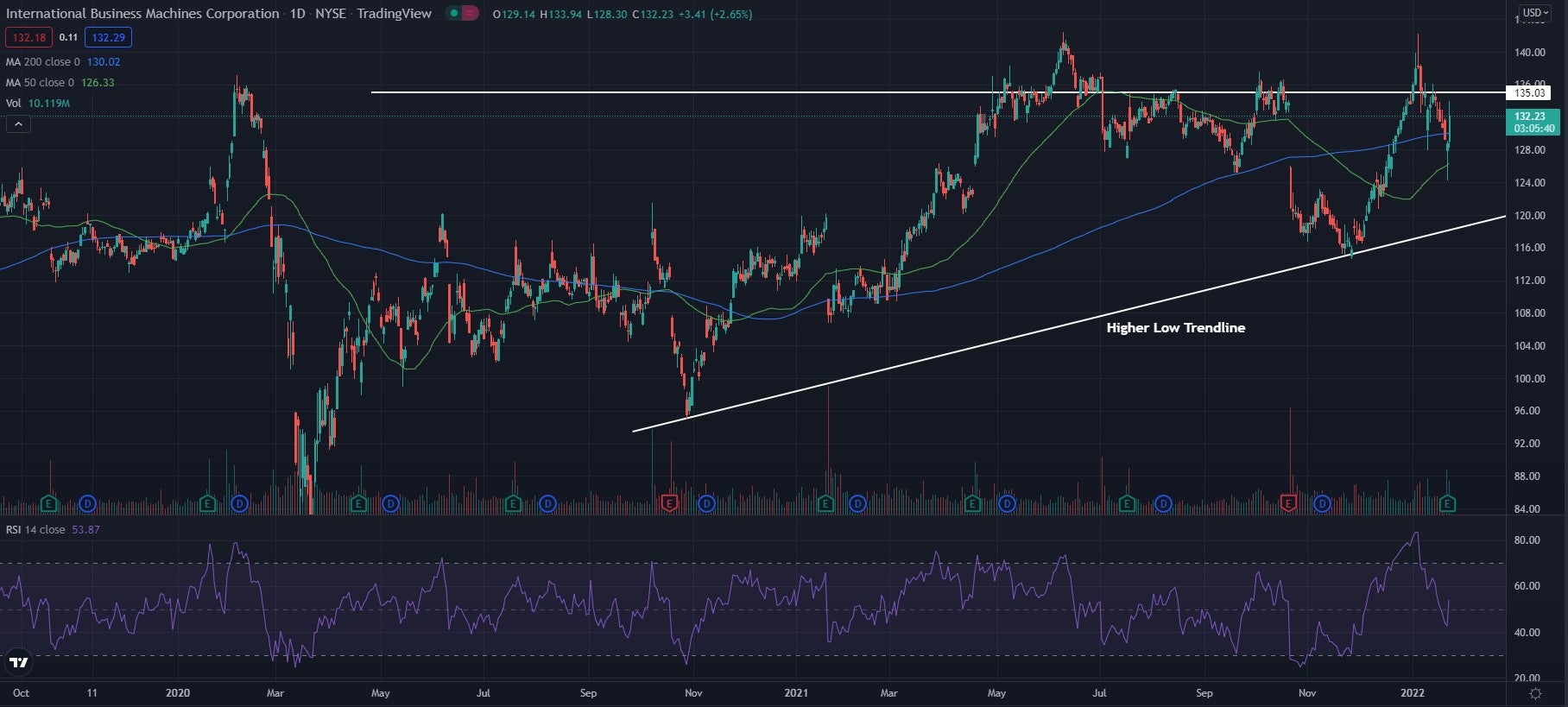Select the MA 50 close indicator legend
Viewport: 1568px width, 707px height.
[40, 83]
